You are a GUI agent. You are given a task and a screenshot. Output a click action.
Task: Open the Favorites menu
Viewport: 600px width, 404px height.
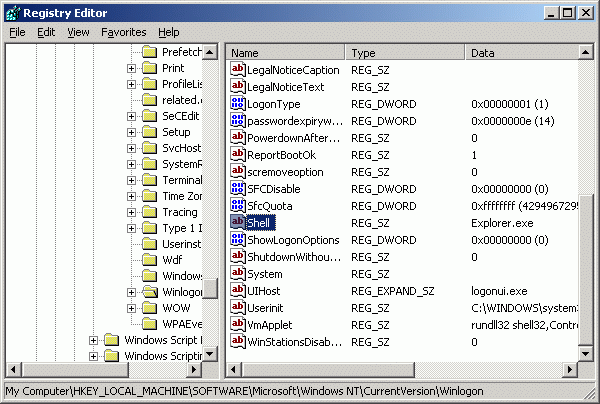click(124, 32)
